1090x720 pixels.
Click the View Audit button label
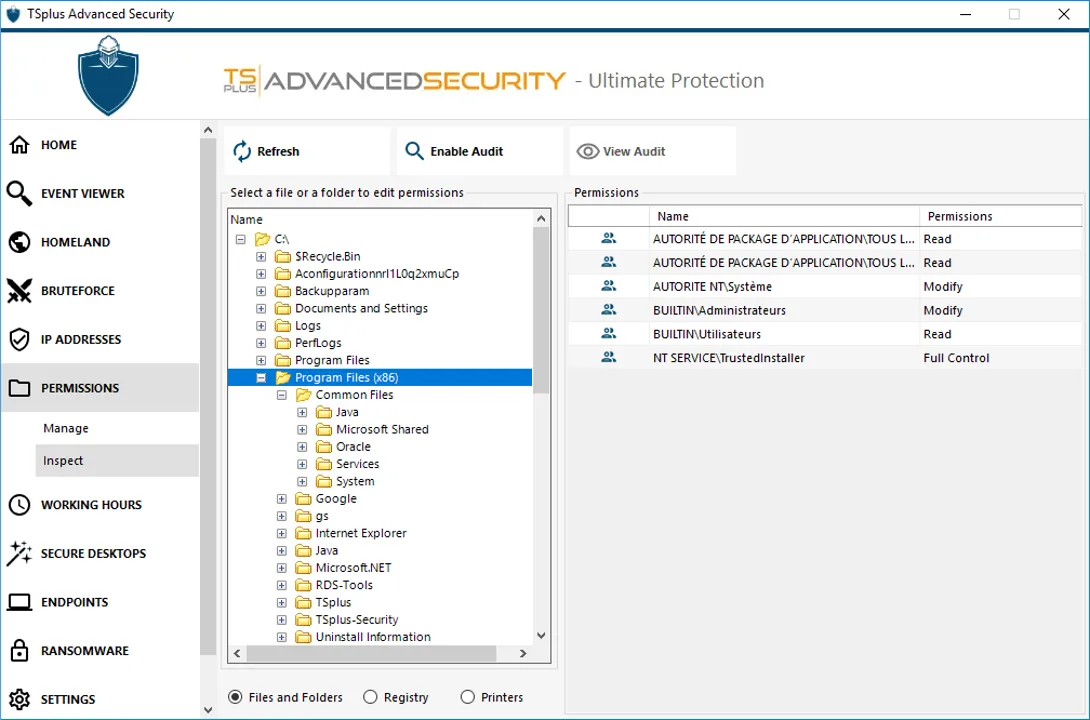(x=634, y=151)
